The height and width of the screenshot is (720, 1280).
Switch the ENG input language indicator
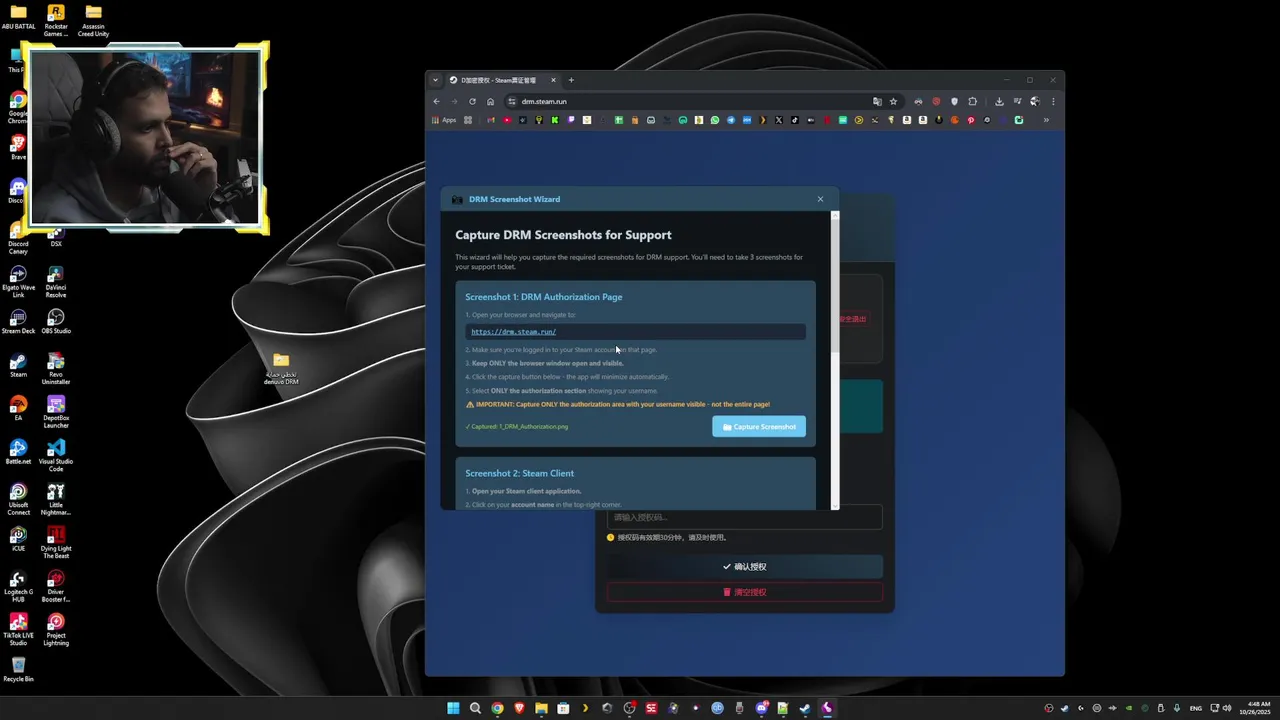click(x=1196, y=708)
